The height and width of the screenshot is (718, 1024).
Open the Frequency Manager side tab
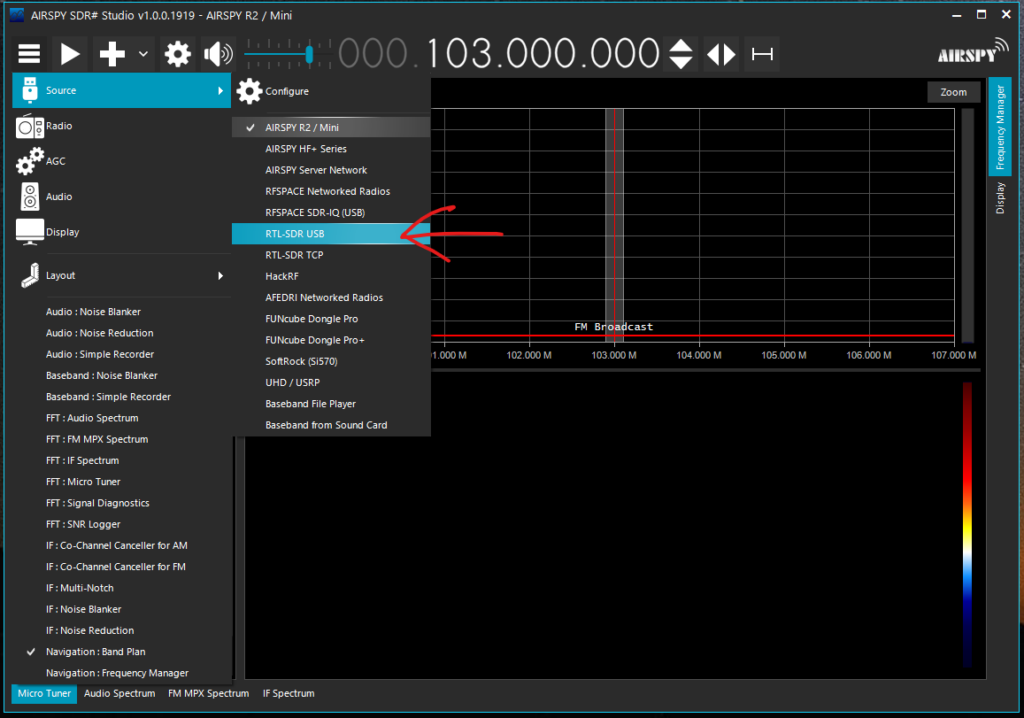click(x=1000, y=127)
